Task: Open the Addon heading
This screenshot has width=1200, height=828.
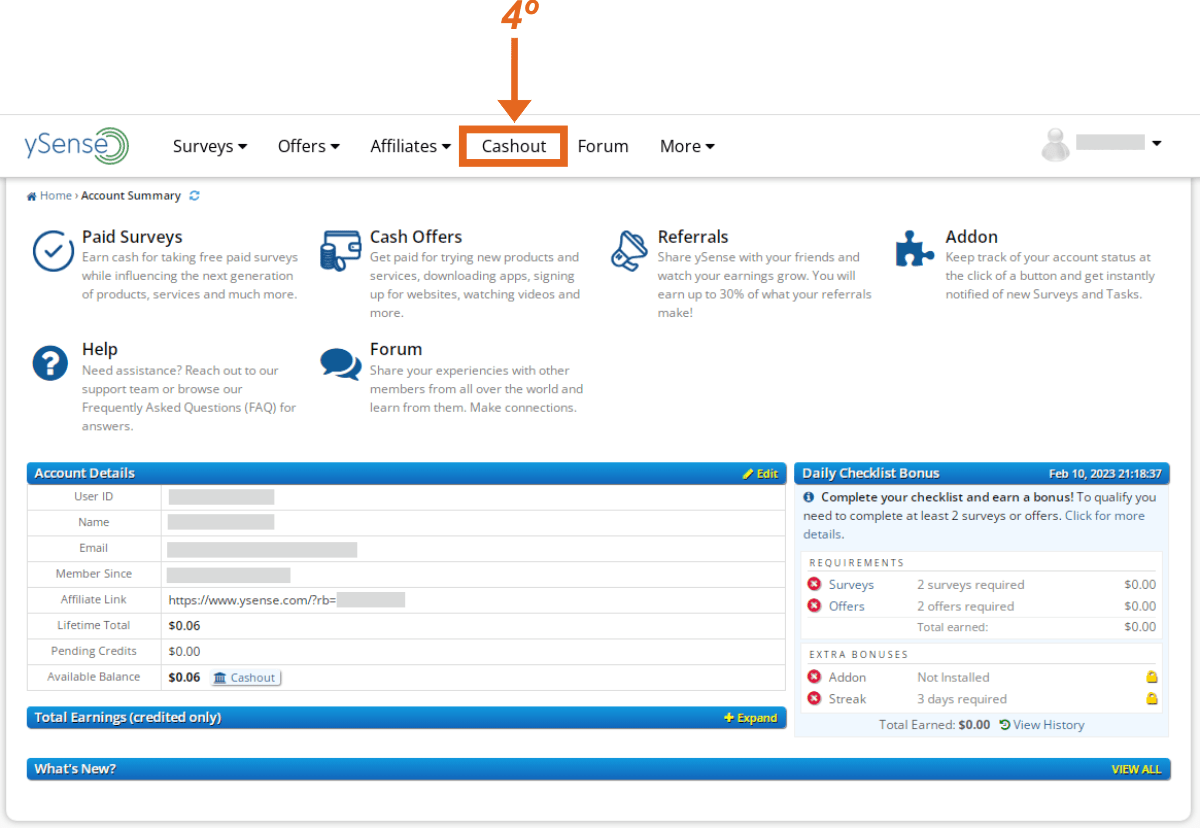Action: point(972,237)
